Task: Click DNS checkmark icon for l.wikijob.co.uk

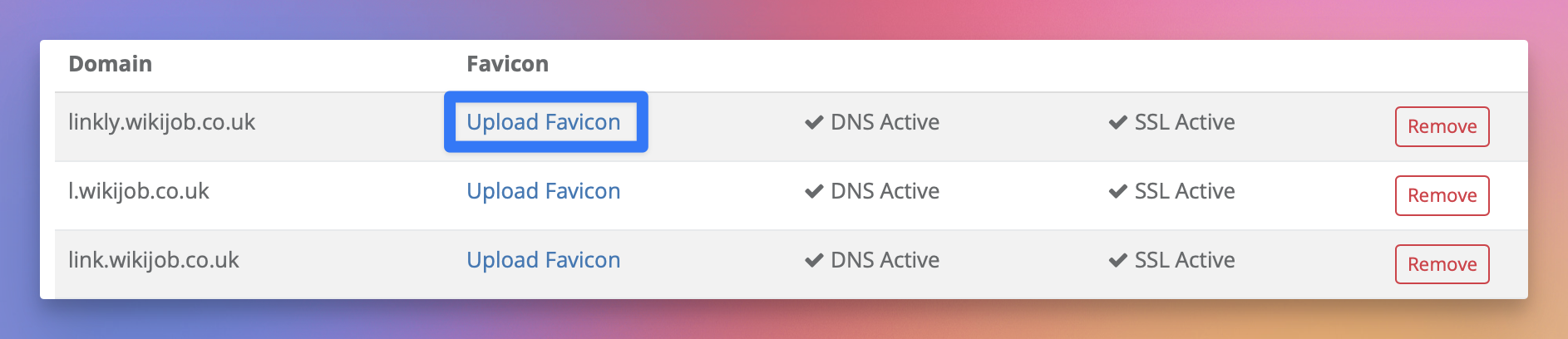Action: pyautogui.click(x=813, y=192)
